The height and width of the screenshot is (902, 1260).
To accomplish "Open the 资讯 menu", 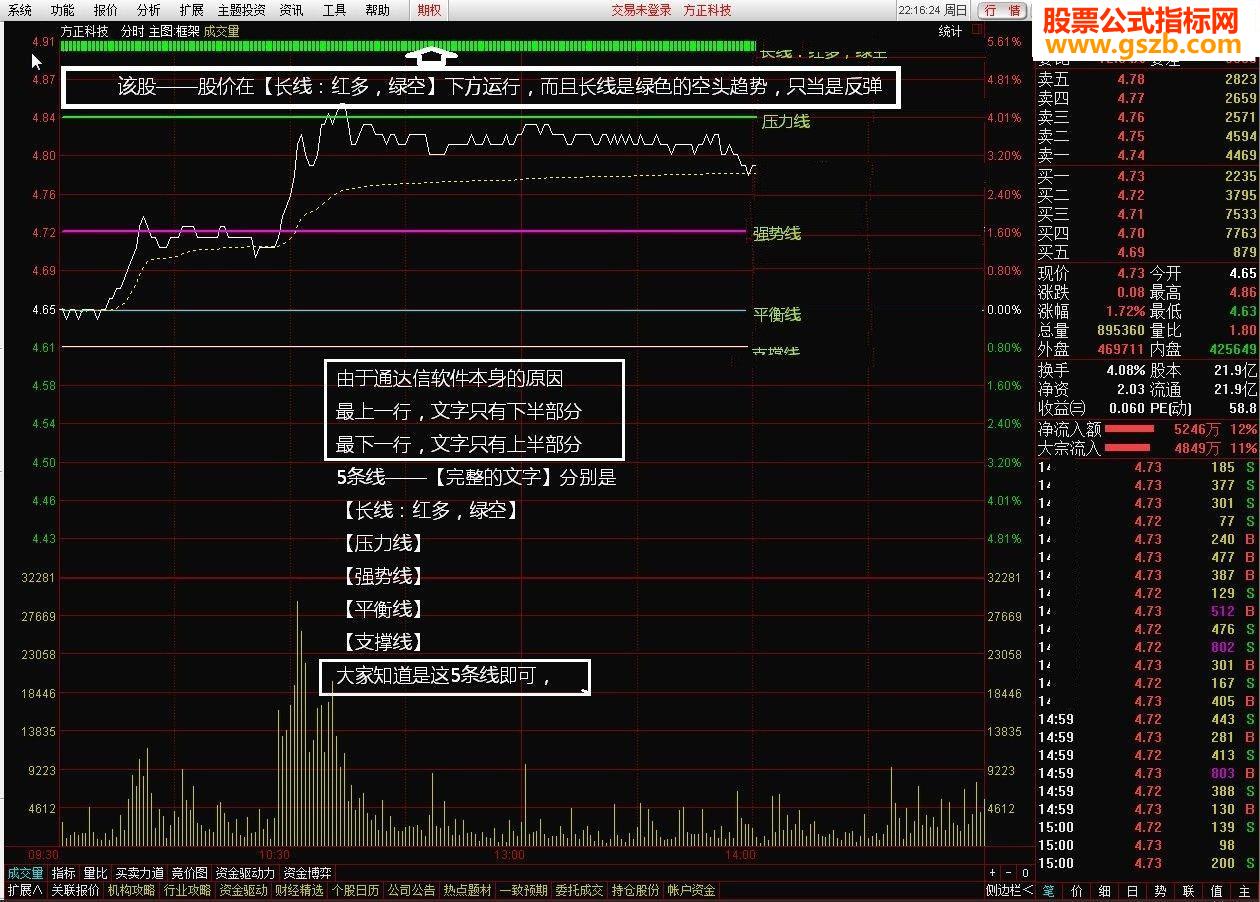I will coord(291,10).
